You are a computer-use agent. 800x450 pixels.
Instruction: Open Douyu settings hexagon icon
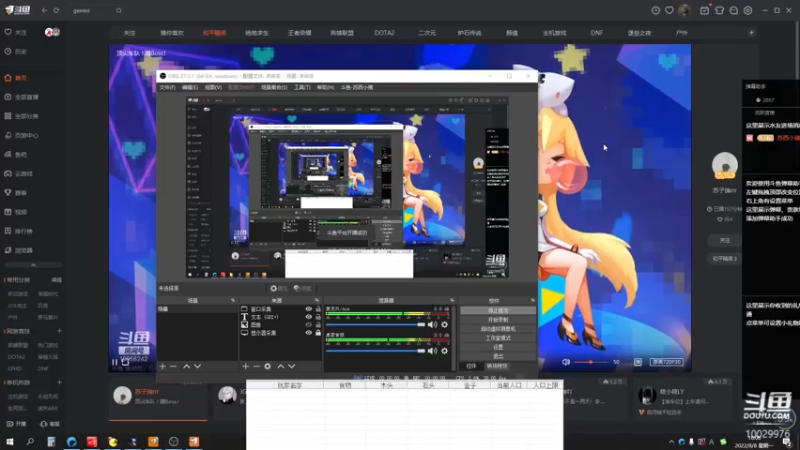748,10
